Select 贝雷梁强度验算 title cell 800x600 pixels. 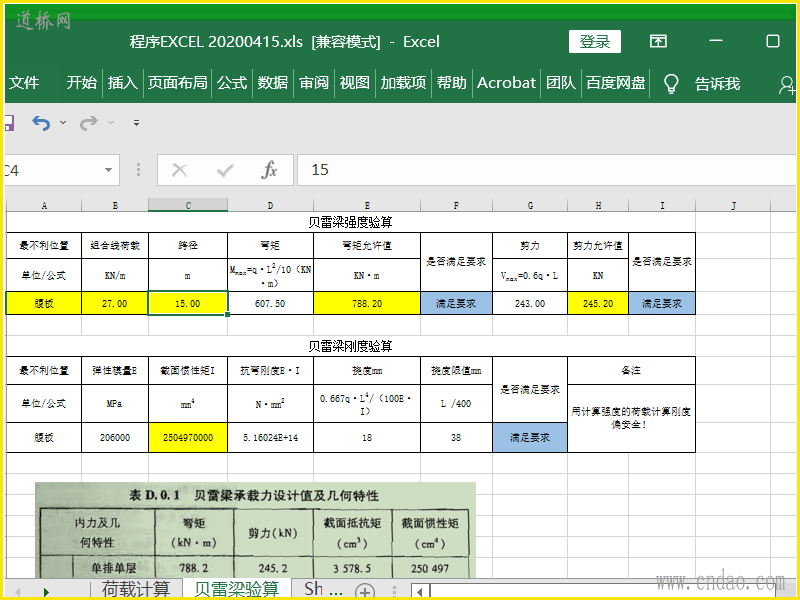click(351, 222)
